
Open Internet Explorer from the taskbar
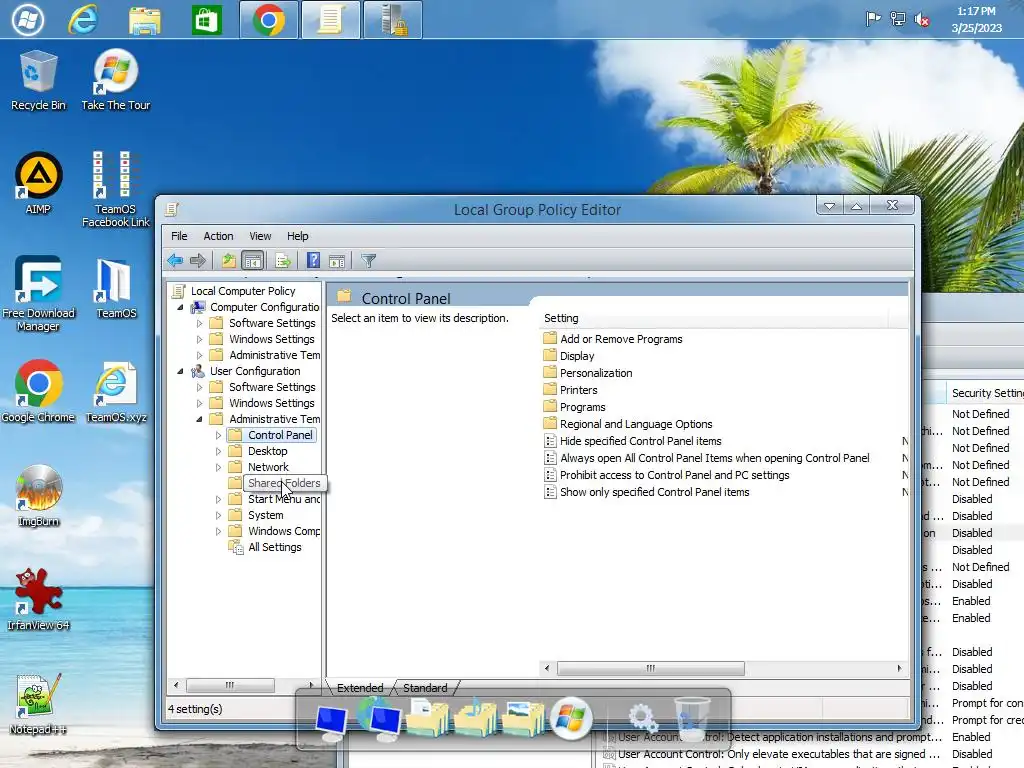pos(84,20)
